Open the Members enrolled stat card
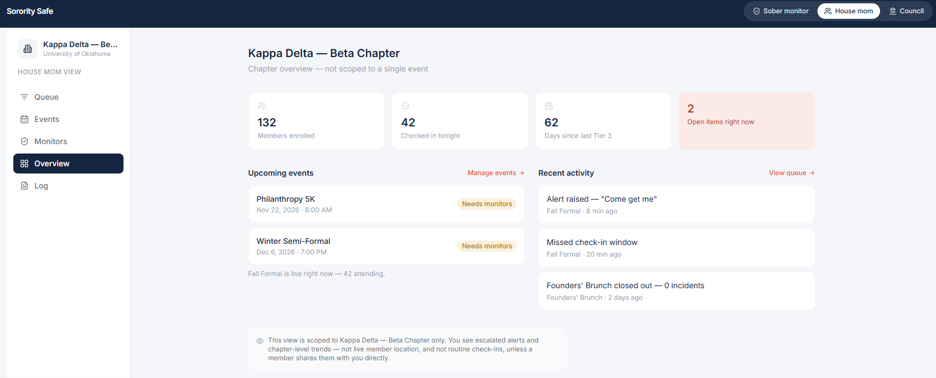The image size is (936, 378). (x=316, y=121)
